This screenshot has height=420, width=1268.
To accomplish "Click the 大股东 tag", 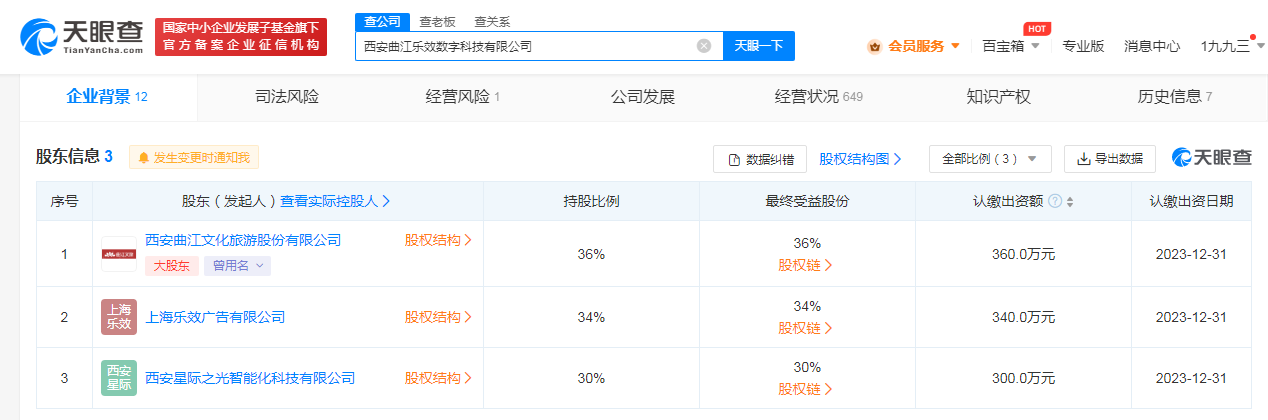I will [x=171, y=265].
